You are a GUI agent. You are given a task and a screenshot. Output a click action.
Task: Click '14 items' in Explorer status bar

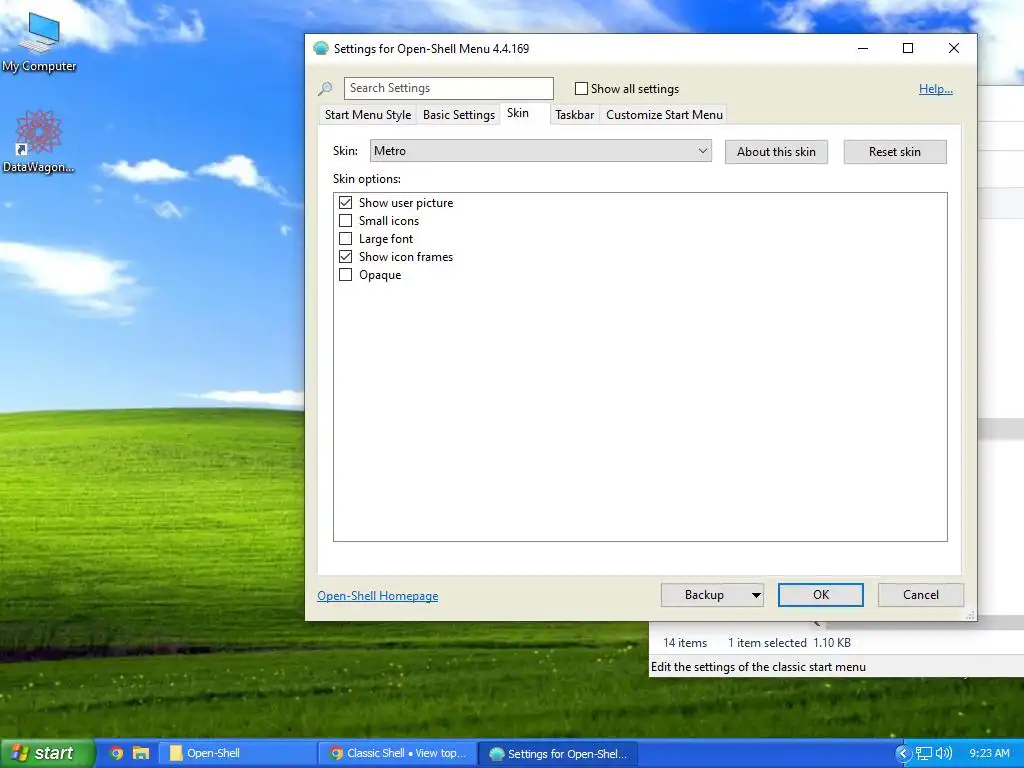tap(685, 643)
